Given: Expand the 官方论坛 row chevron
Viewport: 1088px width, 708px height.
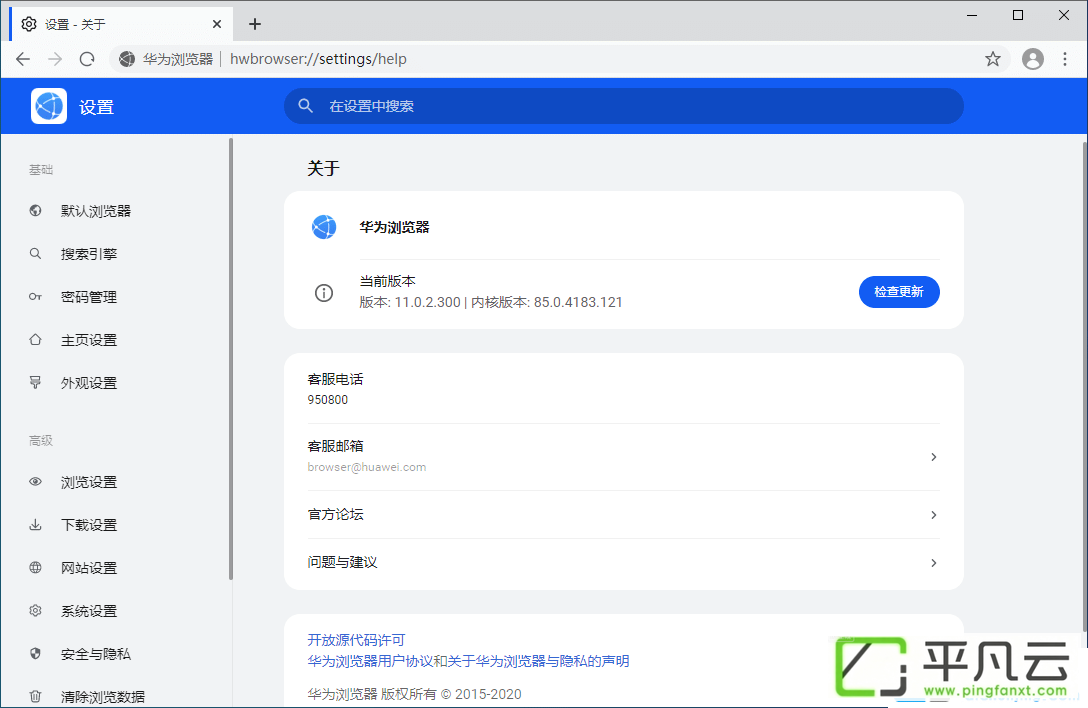Looking at the screenshot, I should point(933,515).
